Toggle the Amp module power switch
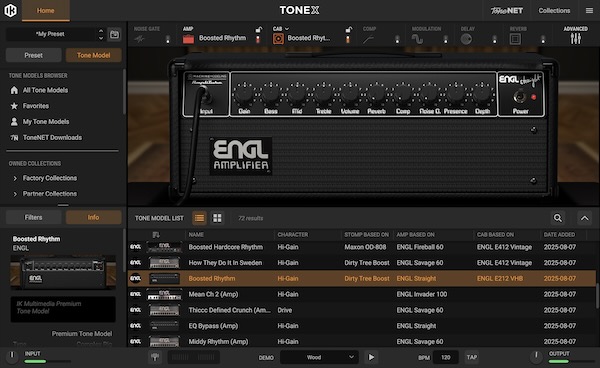Image resolution: width=600 pixels, height=368 pixels. (258, 39)
